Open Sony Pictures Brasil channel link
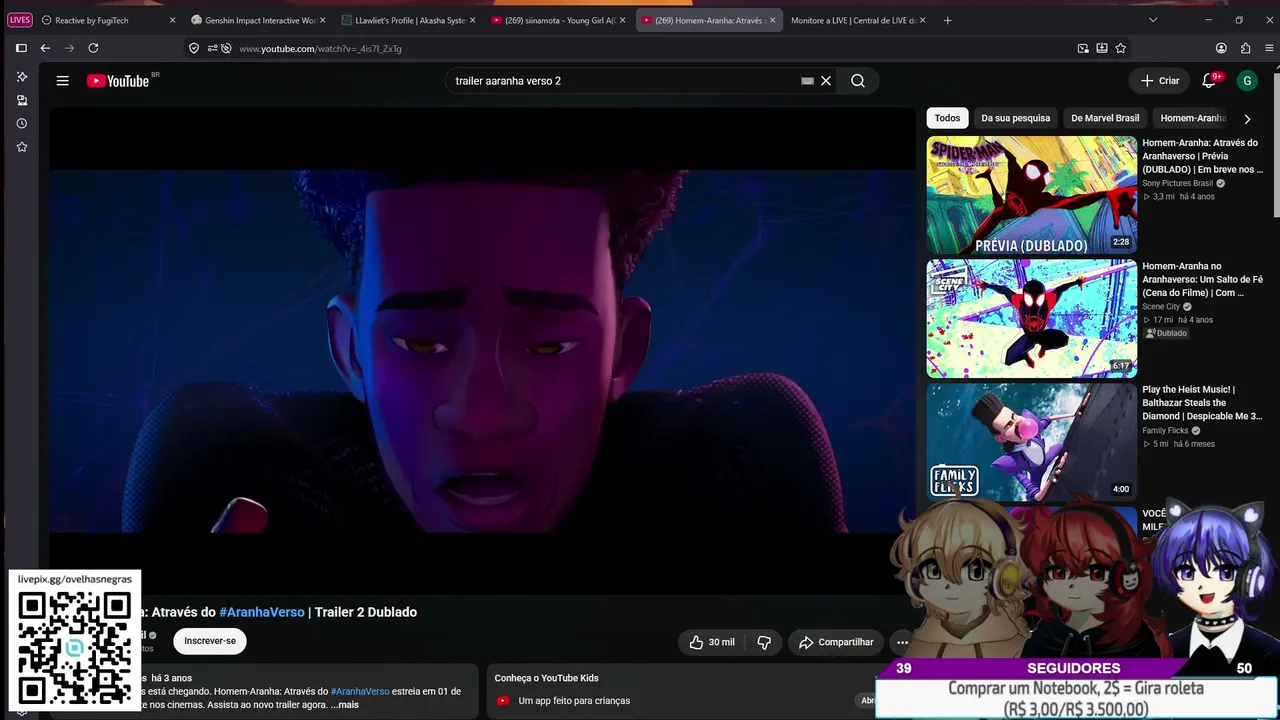Screen dimensions: 1280x720 pyautogui.click(x=1178, y=183)
